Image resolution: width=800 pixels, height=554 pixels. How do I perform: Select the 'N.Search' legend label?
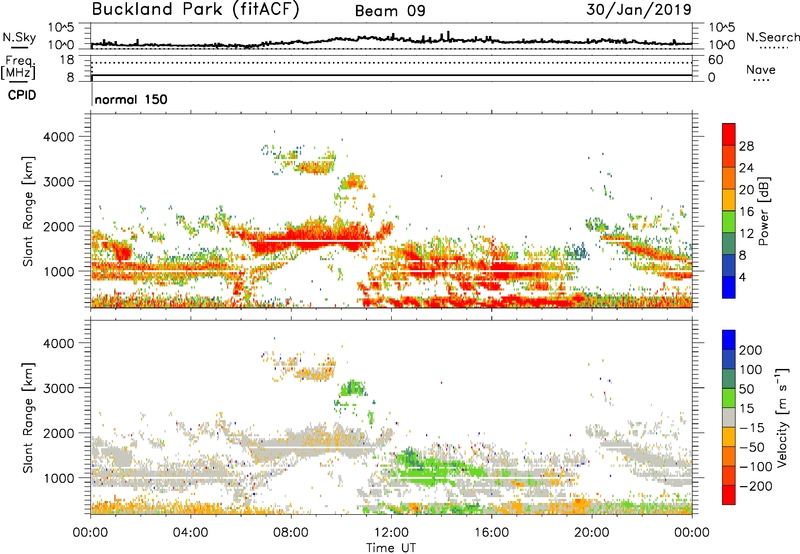tap(772, 37)
